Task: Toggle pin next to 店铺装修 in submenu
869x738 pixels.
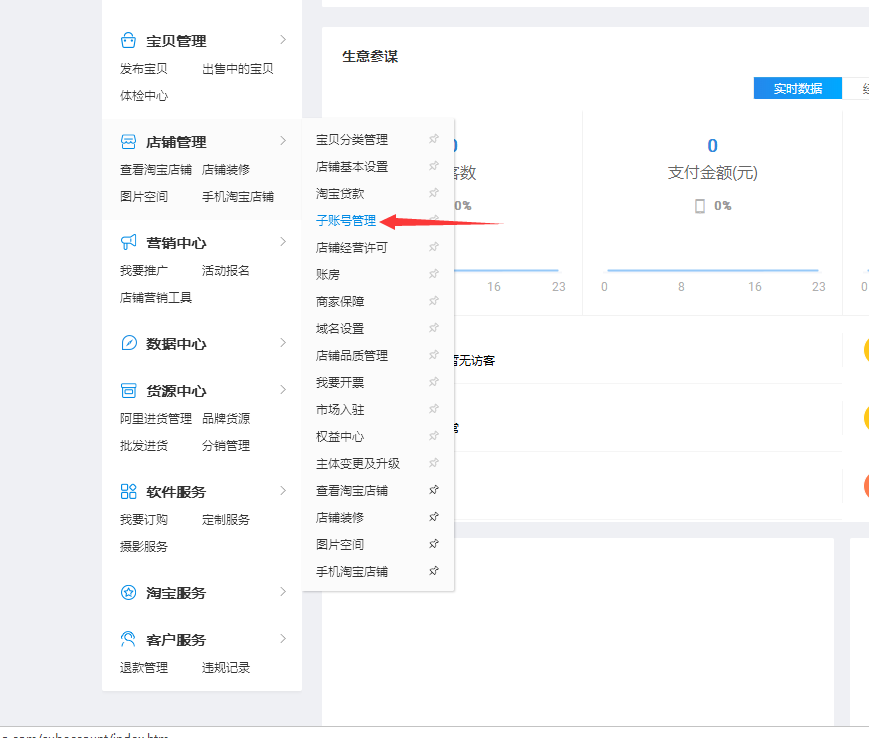Action: pyautogui.click(x=433, y=518)
